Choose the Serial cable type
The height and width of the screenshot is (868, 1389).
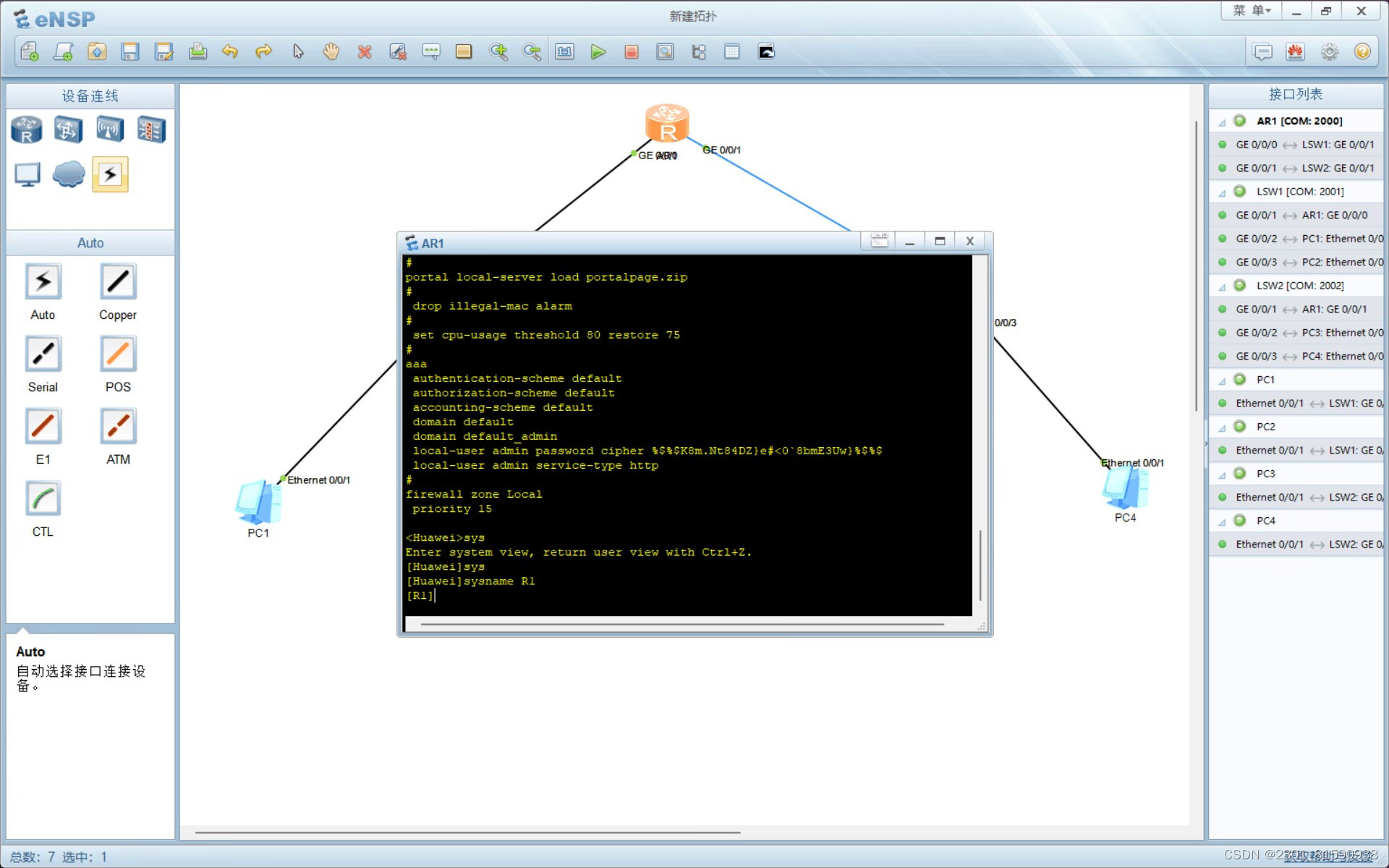coord(43,354)
